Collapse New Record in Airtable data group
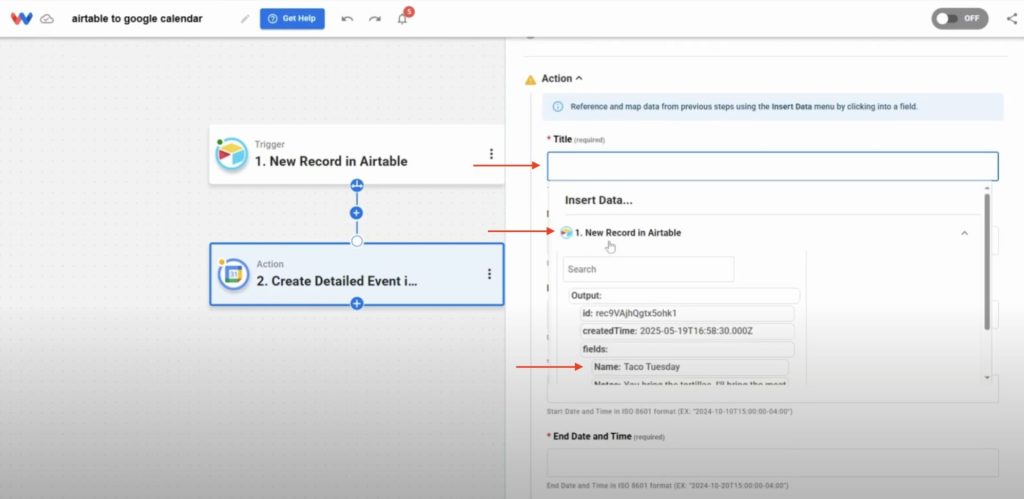The height and width of the screenshot is (499, 1024). (965, 233)
